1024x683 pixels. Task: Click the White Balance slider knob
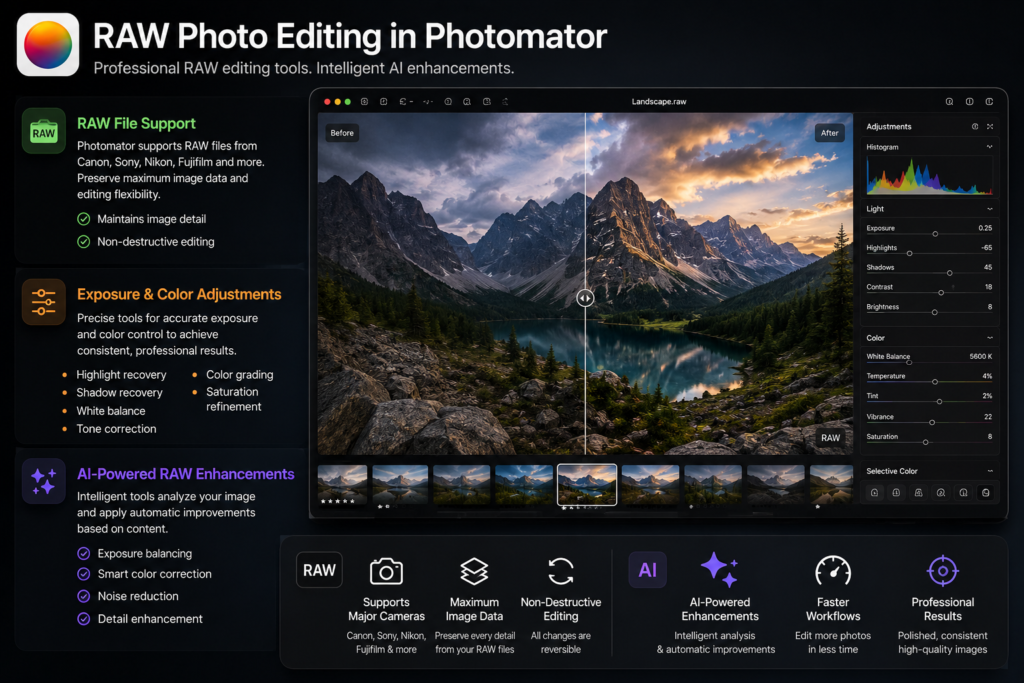[909, 362]
